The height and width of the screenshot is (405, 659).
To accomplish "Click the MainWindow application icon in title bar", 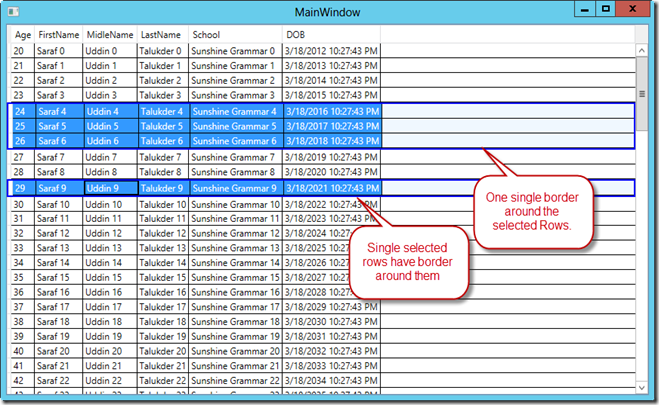I will pyautogui.click(x=13, y=12).
